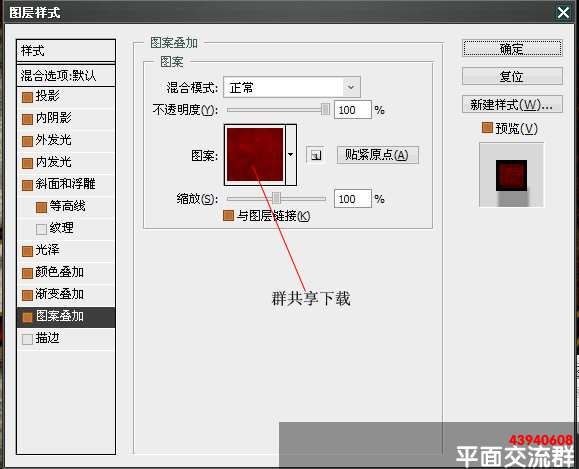The image size is (579, 469).
Task: Click the 不透明度 slider handle
Action: coord(325,109)
